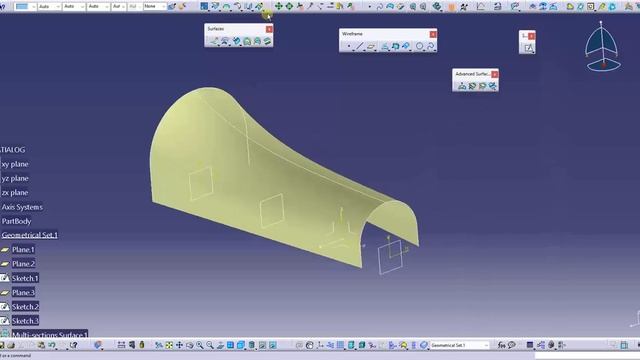Select the Parallel Curve tool in Wireframe toolbar

(405, 46)
